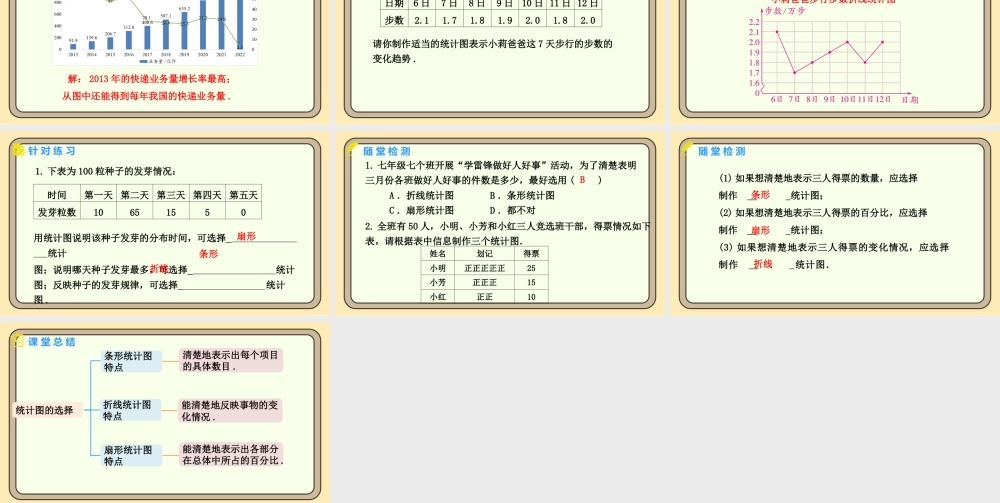1000x503 pixels.
Task: Click the 65 cell in seed table
Action: pos(135,212)
